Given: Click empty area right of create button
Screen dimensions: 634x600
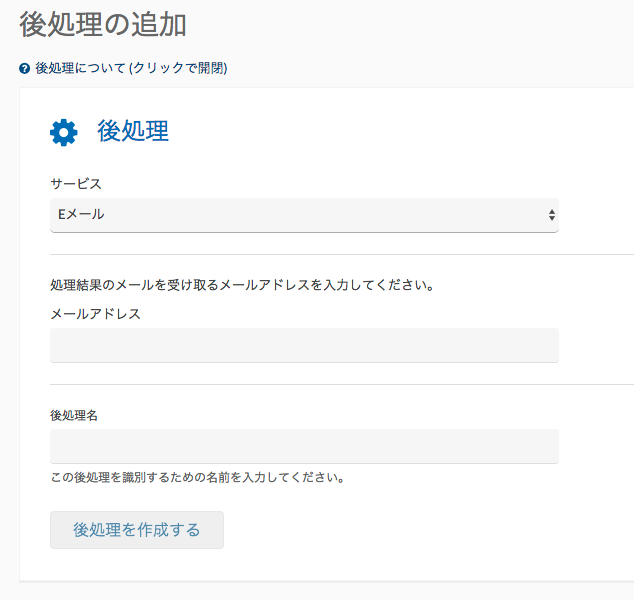Looking at the screenshot, I should [404, 530].
